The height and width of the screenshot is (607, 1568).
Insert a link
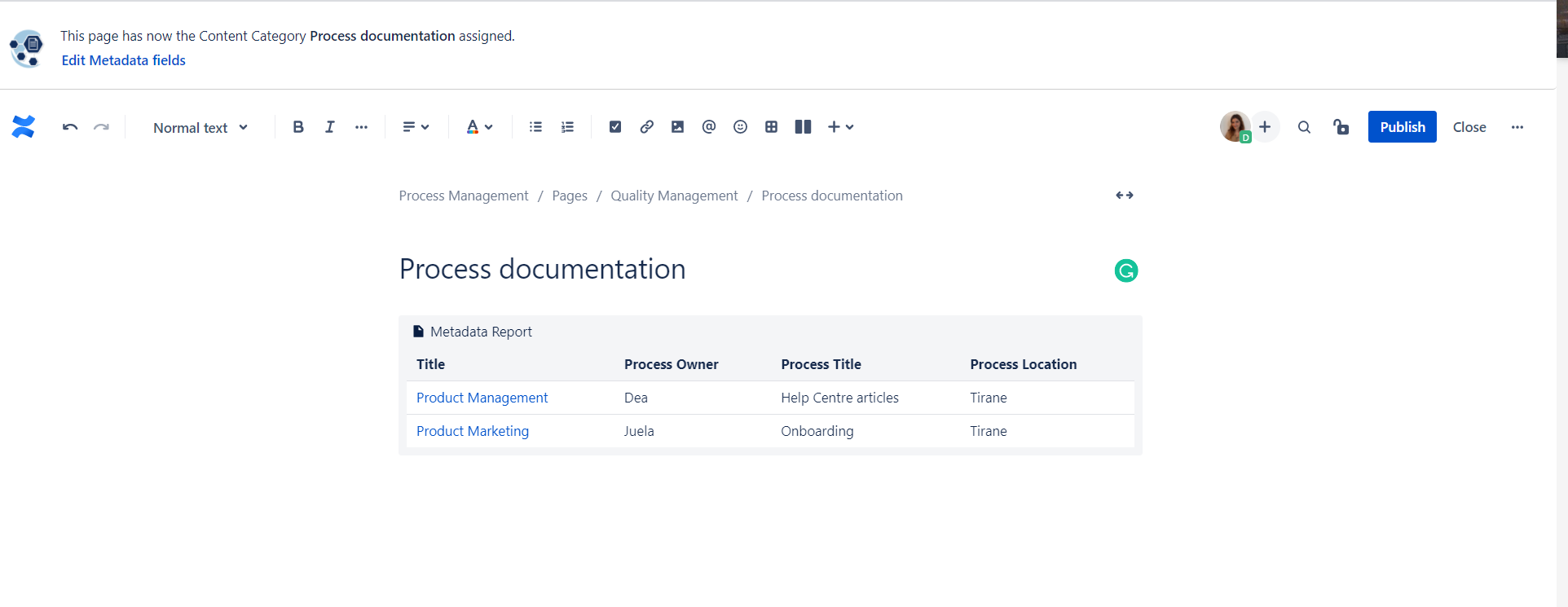(x=646, y=127)
